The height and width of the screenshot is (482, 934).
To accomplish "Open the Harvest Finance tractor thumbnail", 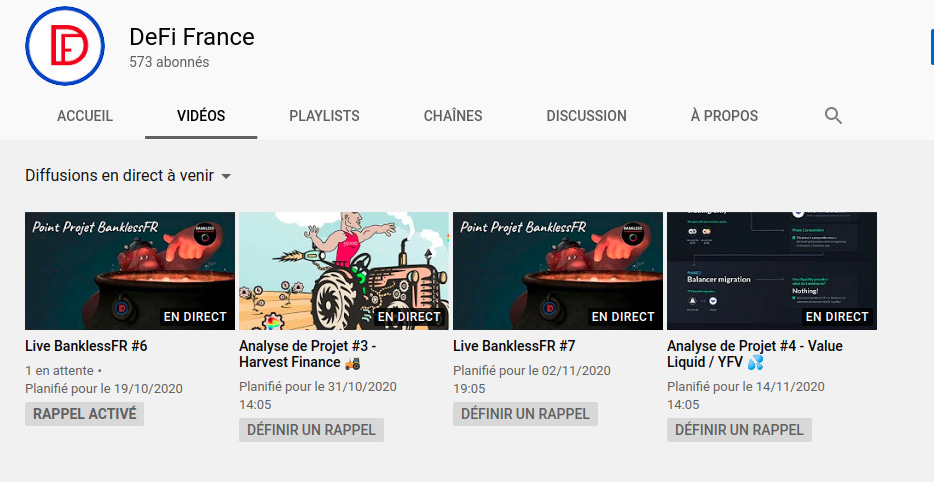I will point(344,271).
